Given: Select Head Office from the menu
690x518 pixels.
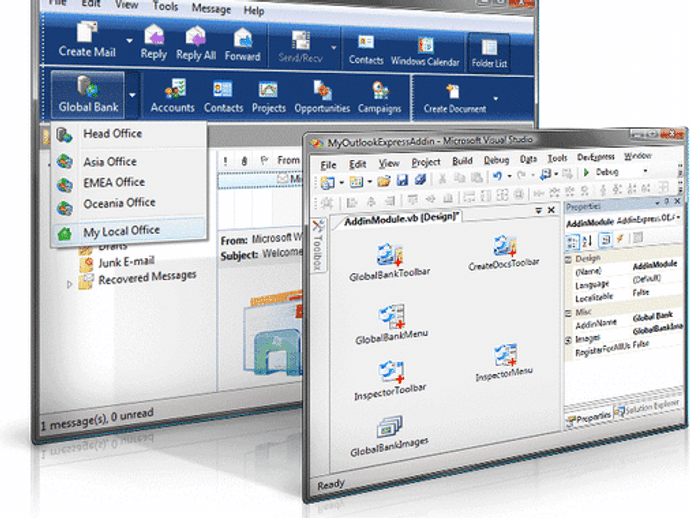Looking at the screenshot, I should tap(129, 134).
